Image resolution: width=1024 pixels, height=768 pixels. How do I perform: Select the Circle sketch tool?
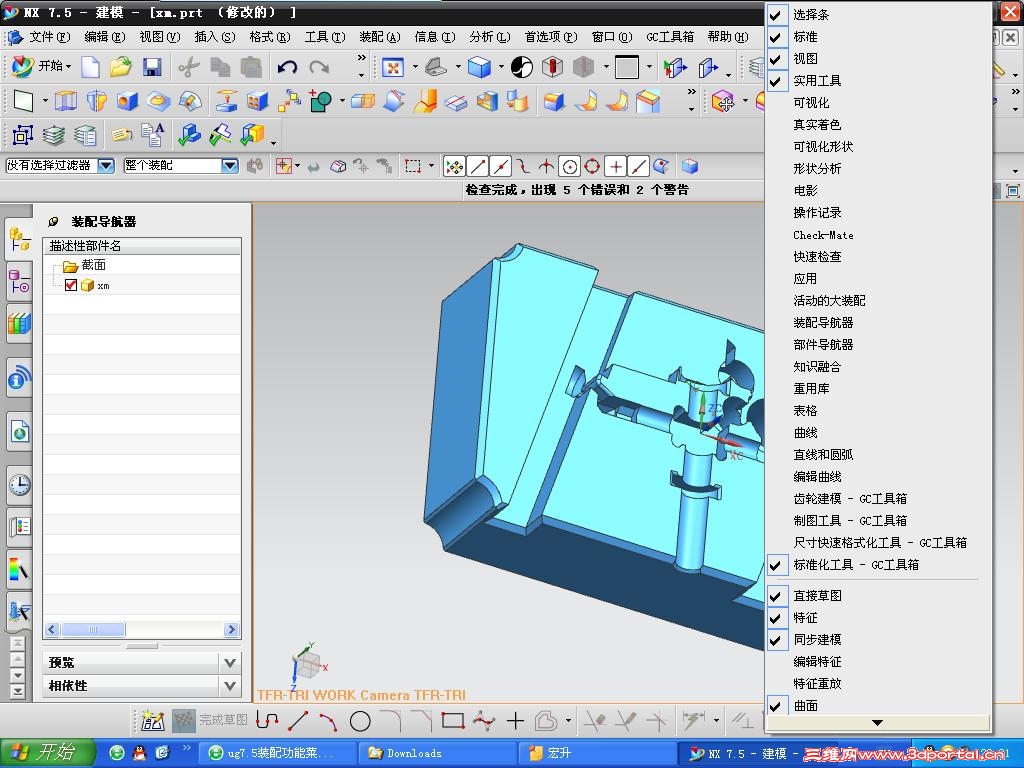click(360, 720)
